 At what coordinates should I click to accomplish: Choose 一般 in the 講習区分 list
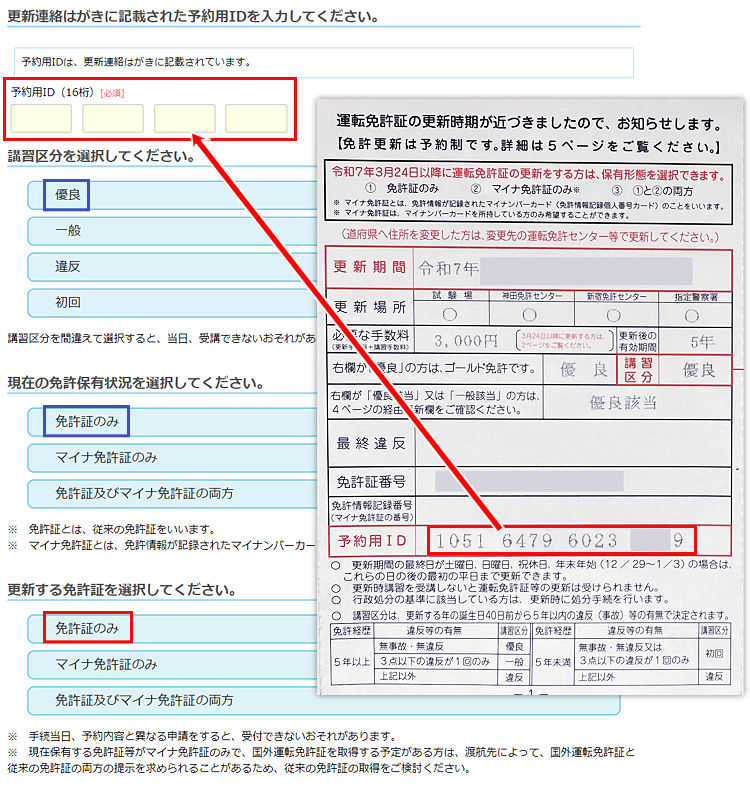pos(68,231)
